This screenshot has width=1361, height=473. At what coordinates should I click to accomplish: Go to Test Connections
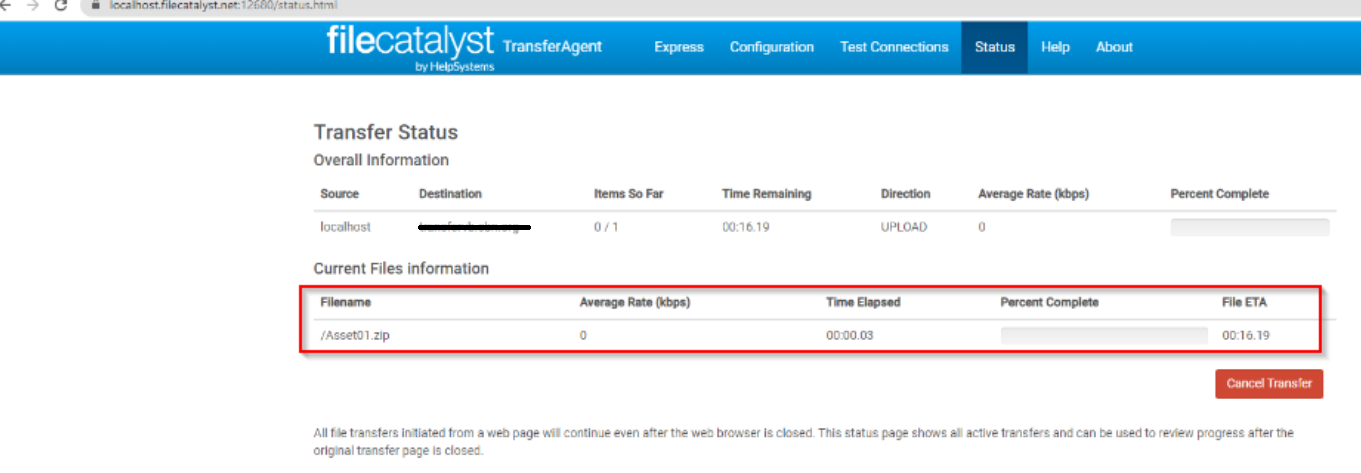894,47
